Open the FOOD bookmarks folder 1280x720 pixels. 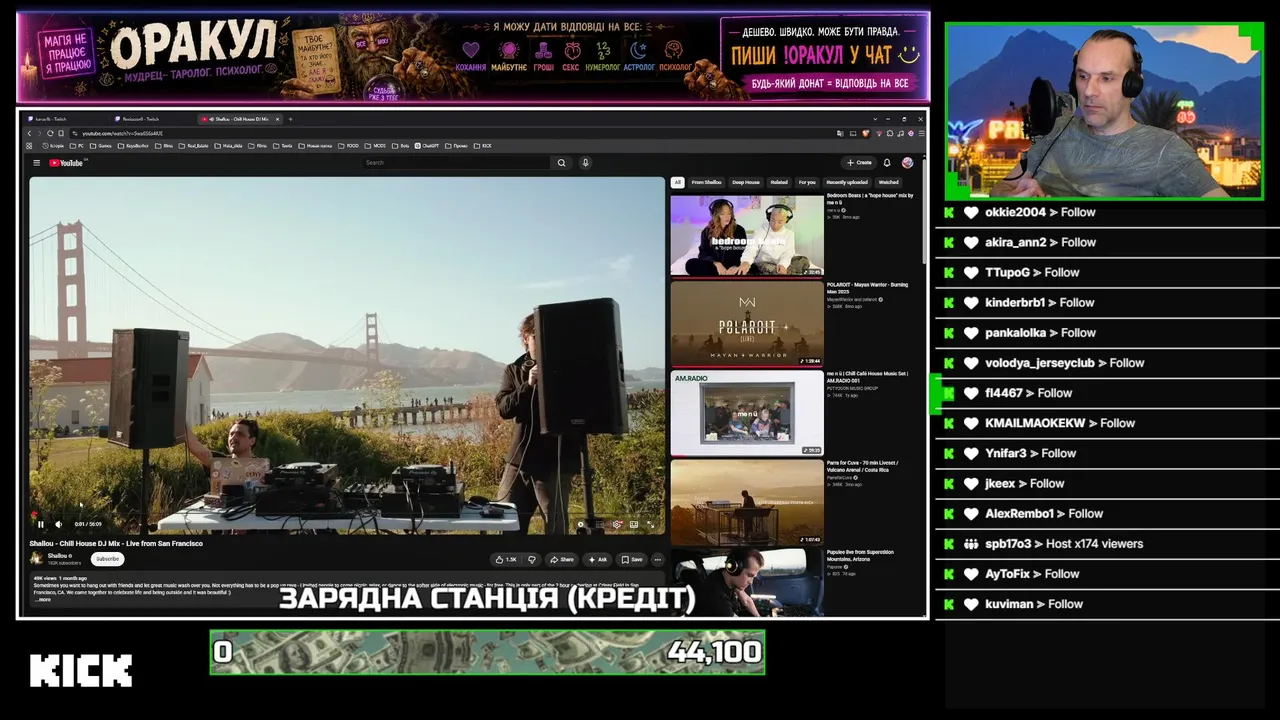349,146
